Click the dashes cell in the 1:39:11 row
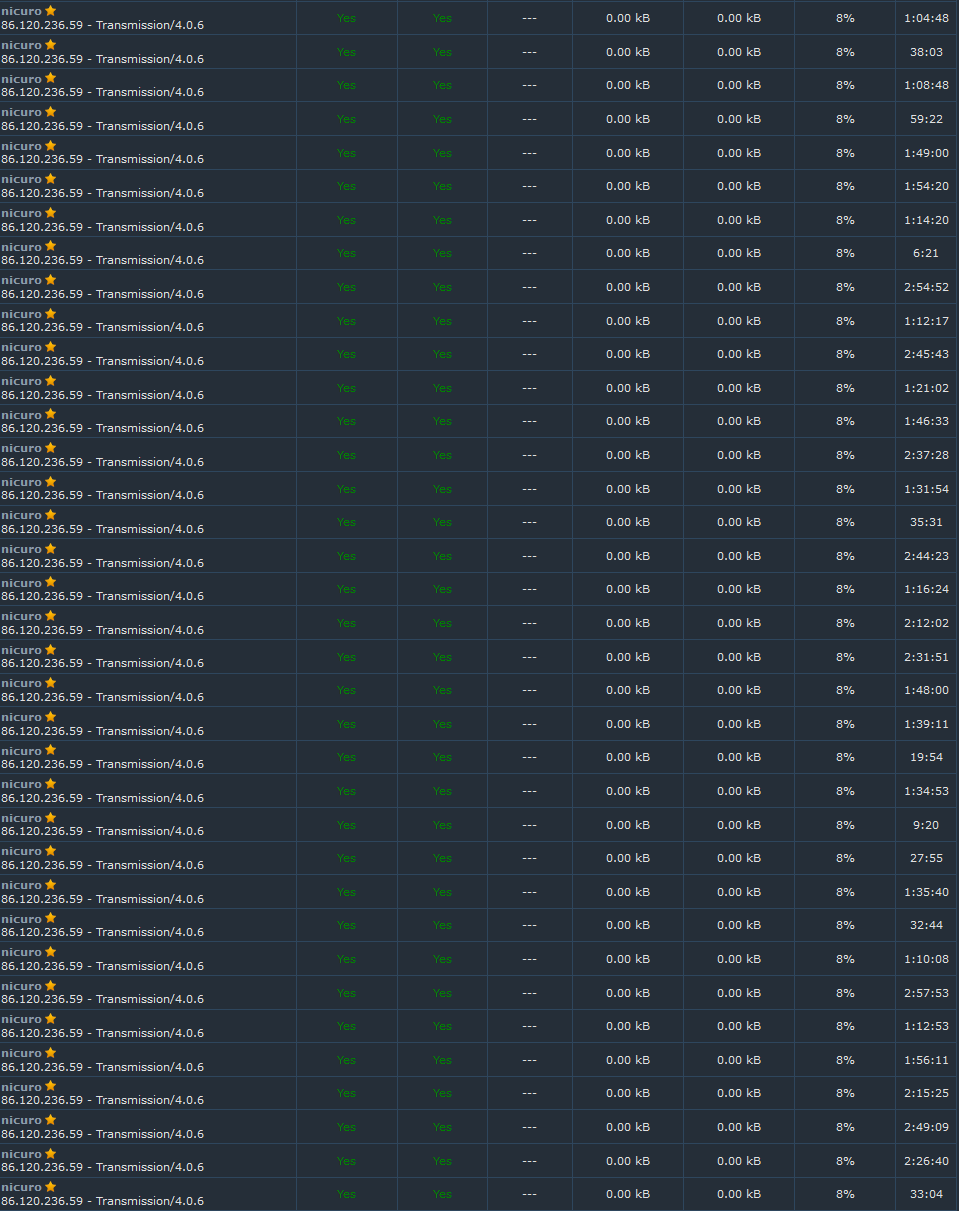The image size is (959, 1211). tap(529, 724)
